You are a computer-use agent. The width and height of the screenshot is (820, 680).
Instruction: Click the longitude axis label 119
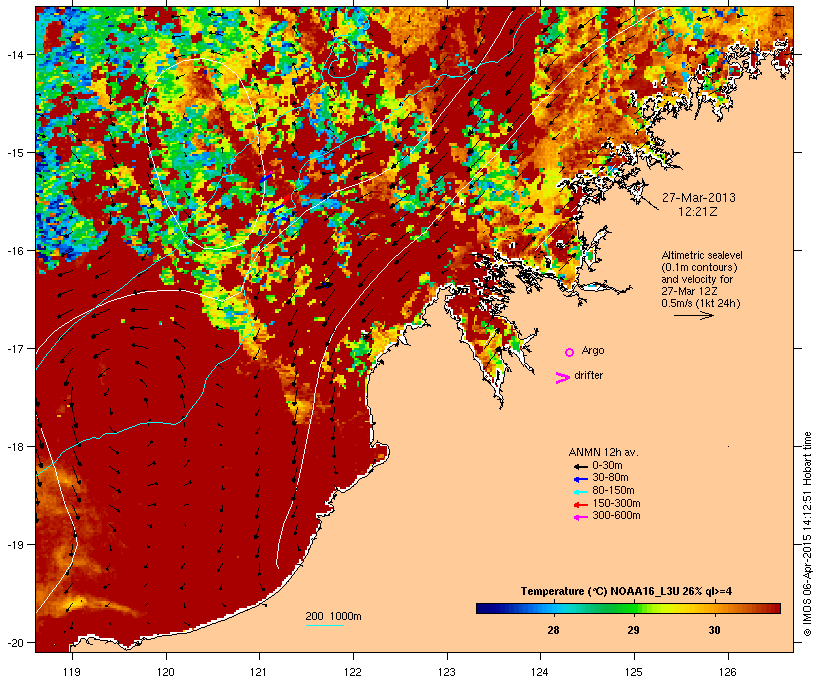click(72, 672)
